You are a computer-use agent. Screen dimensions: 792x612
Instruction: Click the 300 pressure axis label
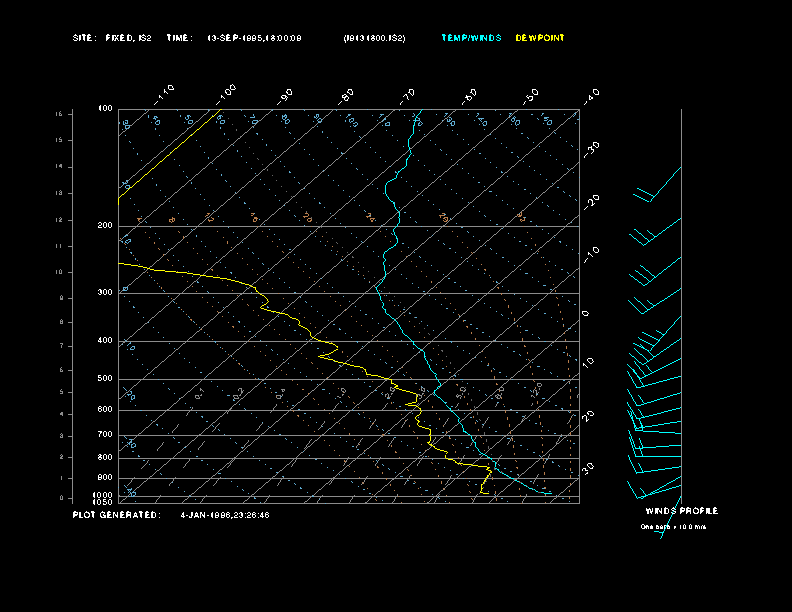point(105,292)
